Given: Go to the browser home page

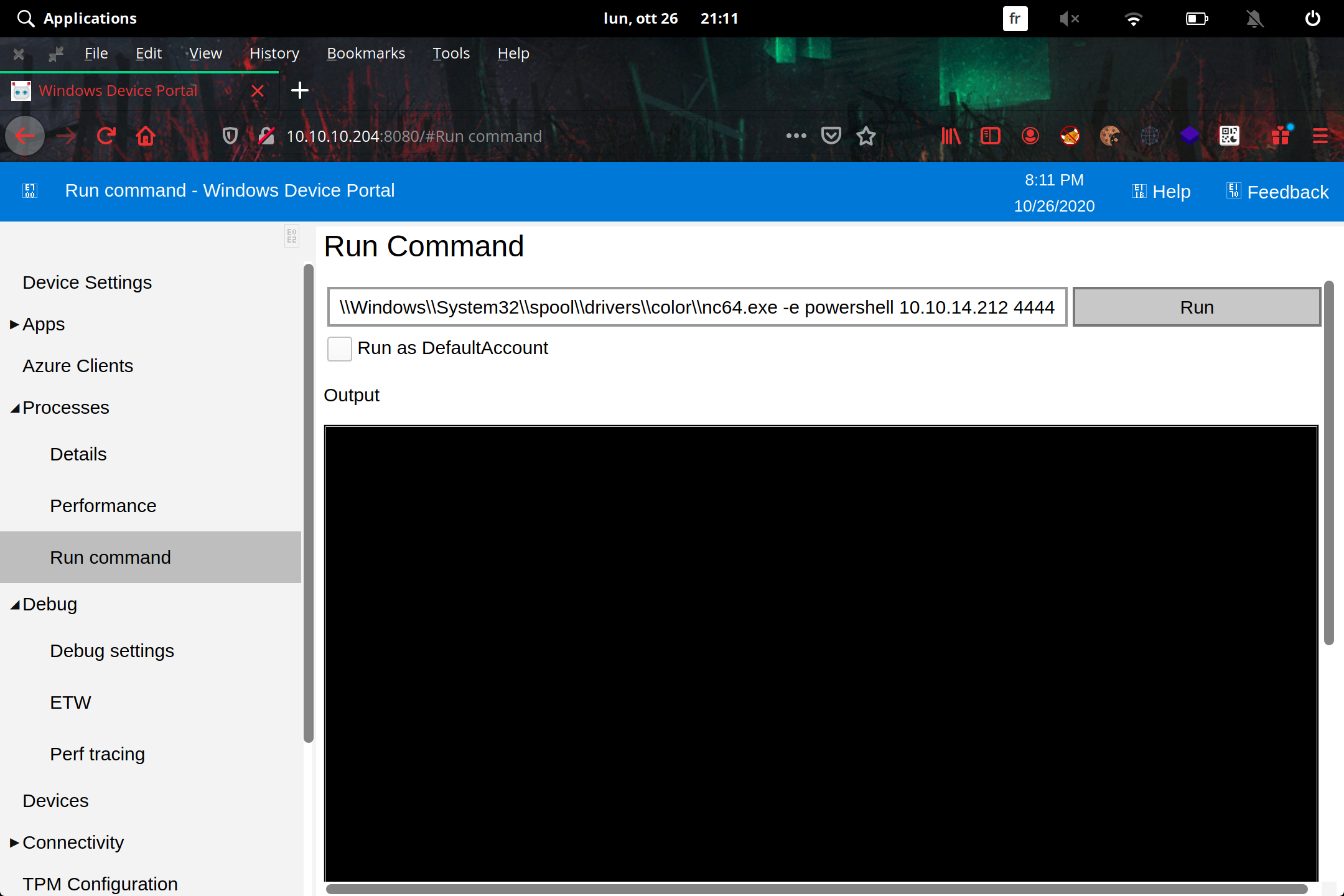Looking at the screenshot, I should 146,136.
